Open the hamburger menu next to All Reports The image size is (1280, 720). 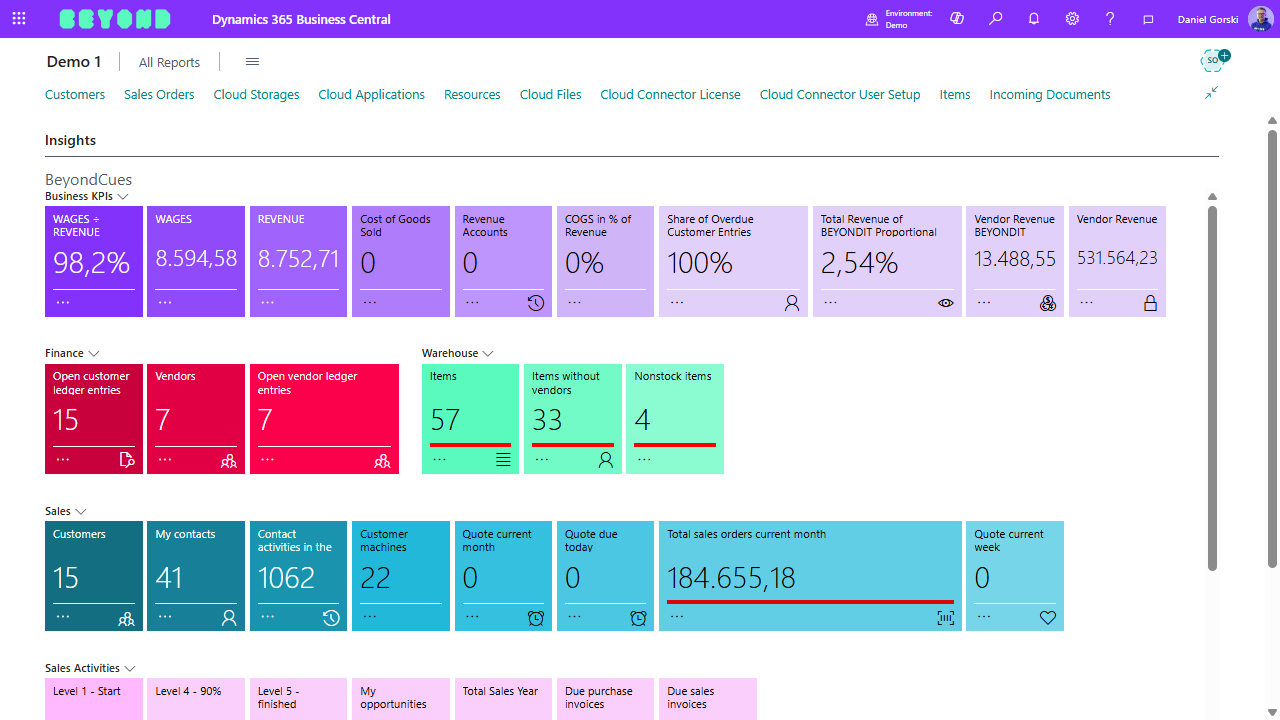tap(252, 62)
